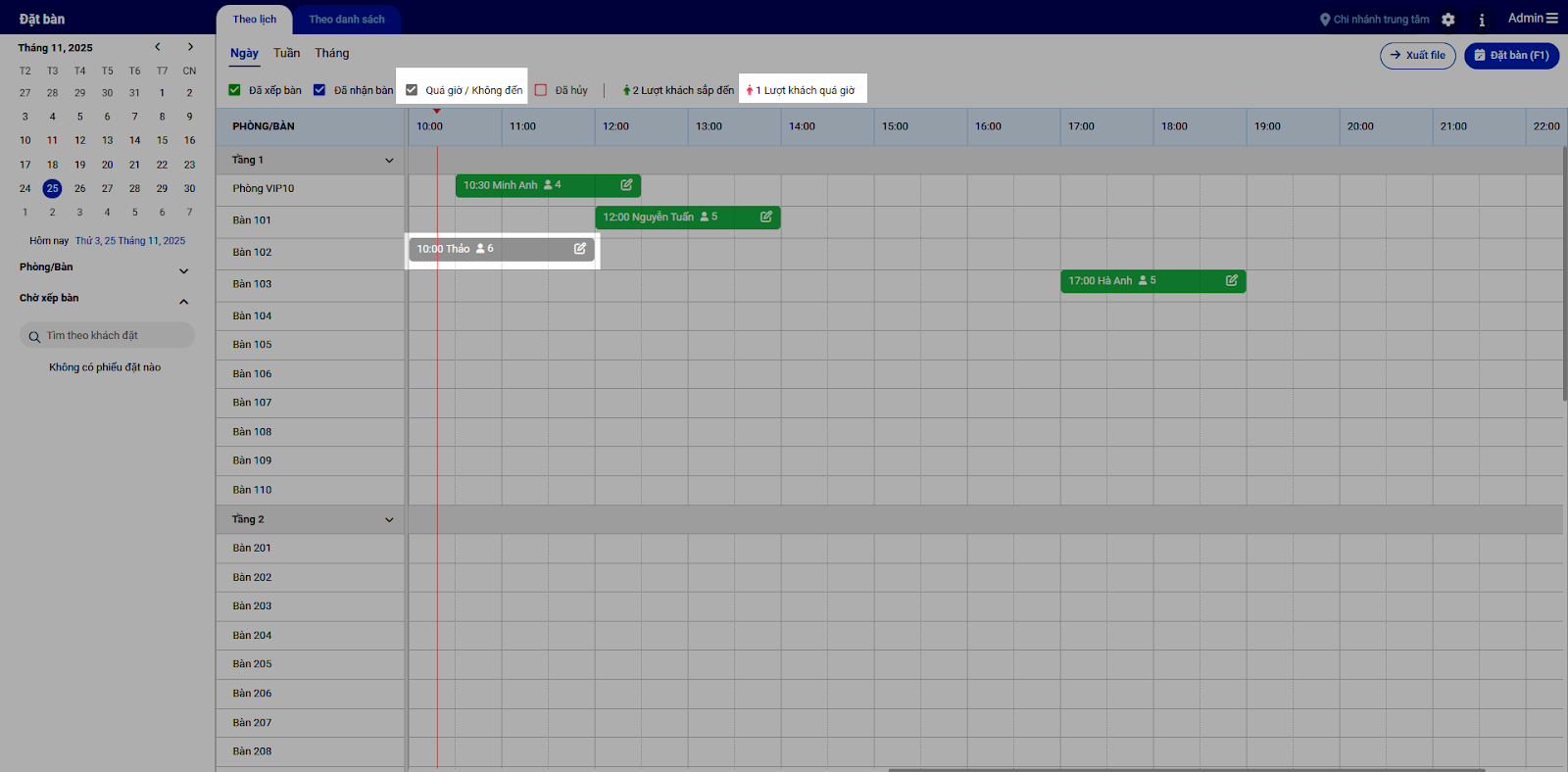Screen dimensions: 1568x772
Task: Click the Thứ 3, 25 Tháng 11, 2025 link
Action: pos(130,241)
